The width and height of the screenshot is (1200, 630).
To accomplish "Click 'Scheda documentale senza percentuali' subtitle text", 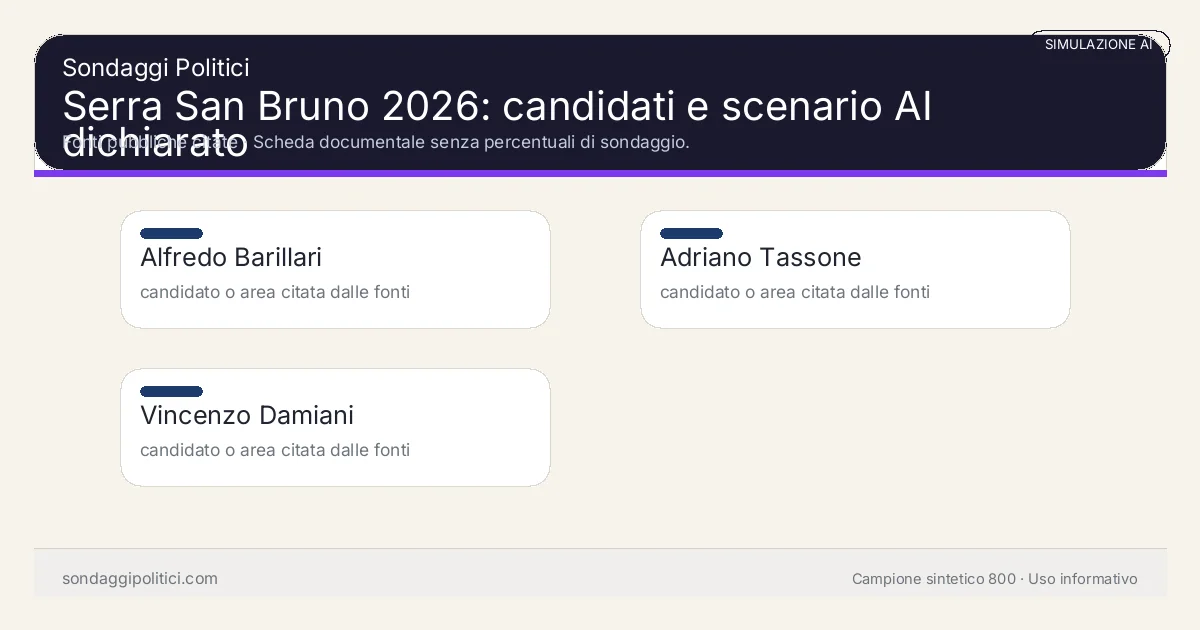I will pyautogui.click(x=470, y=142).
